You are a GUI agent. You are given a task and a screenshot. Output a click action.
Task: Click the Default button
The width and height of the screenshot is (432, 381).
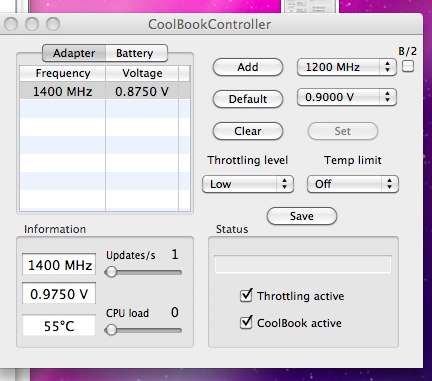tap(248, 99)
